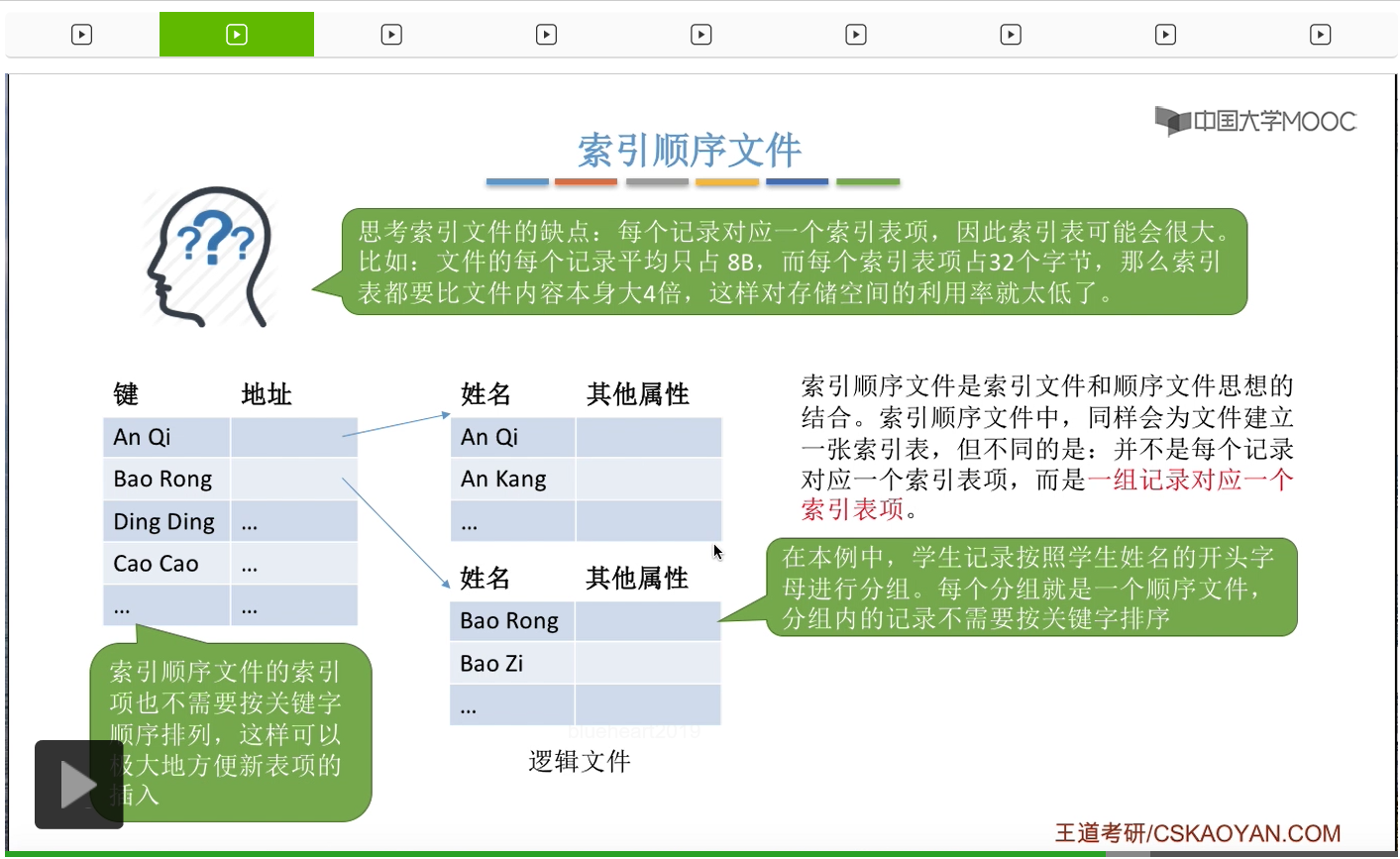This screenshot has width=1400, height=859.
Task: Open the ninth video segment tab
Action: [x=1321, y=35]
